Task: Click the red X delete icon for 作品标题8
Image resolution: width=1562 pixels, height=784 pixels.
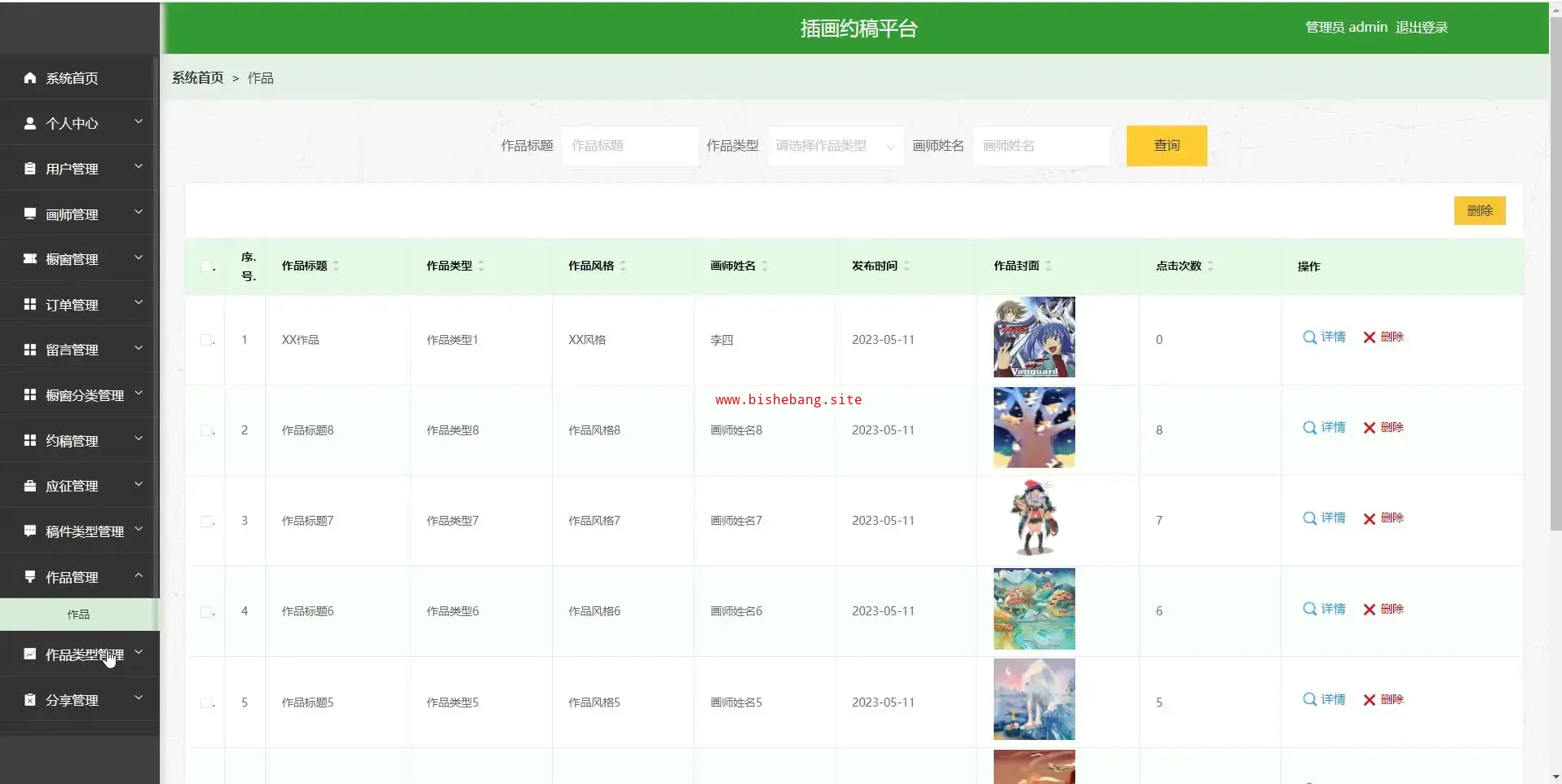Action: coord(1370,428)
